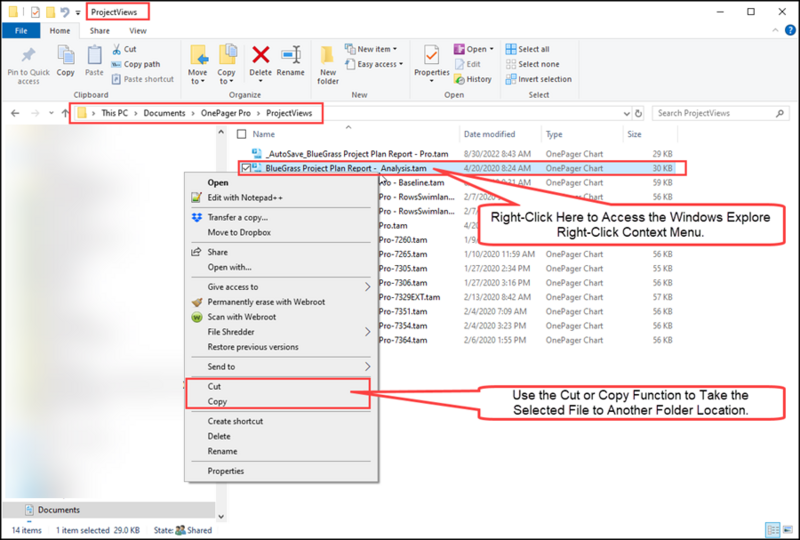Click navigation pane scroll down arrow
Viewport: 800px width, 540px height.
click(221, 517)
